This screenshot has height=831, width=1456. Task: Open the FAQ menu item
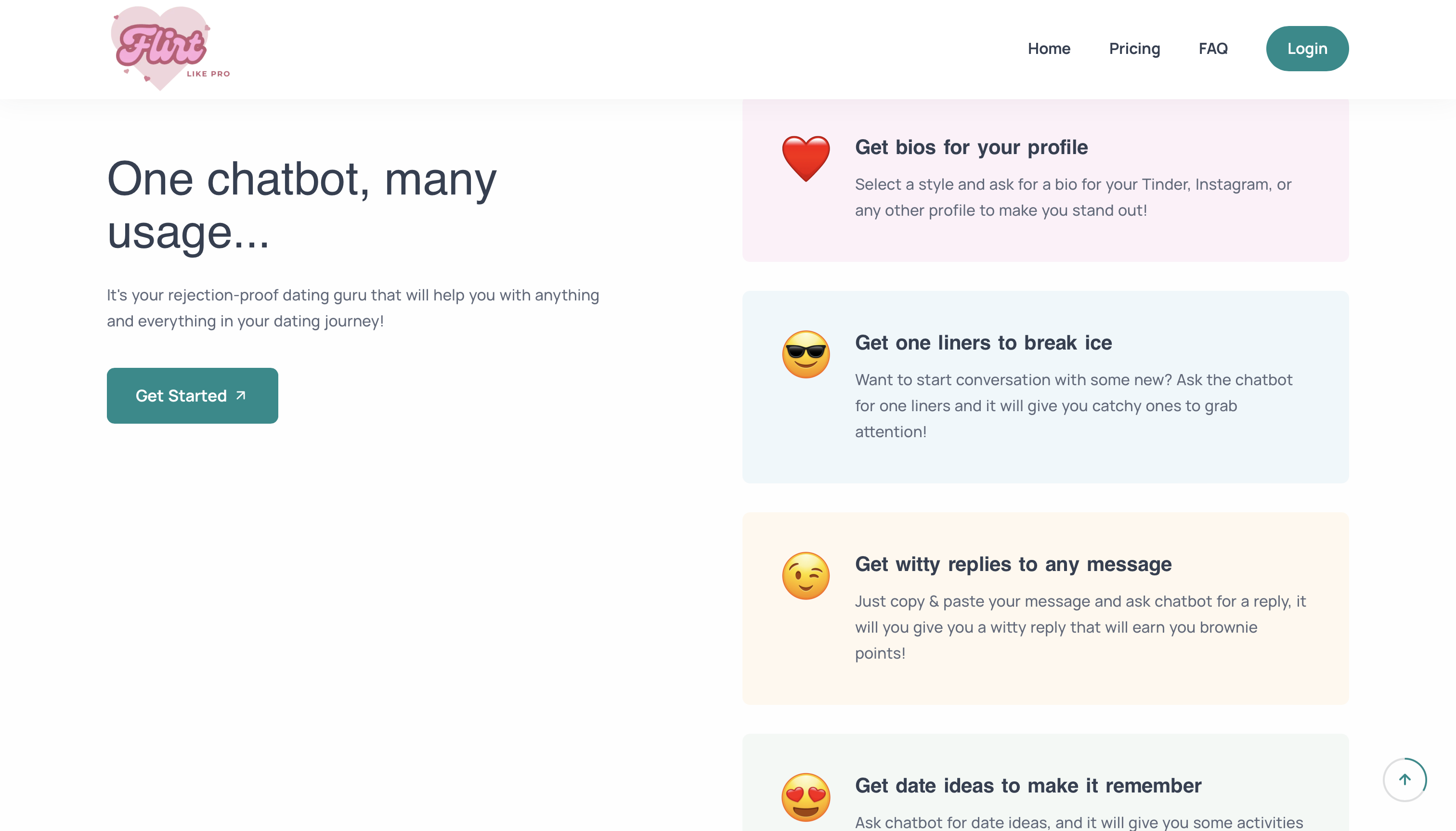[1213, 49]
